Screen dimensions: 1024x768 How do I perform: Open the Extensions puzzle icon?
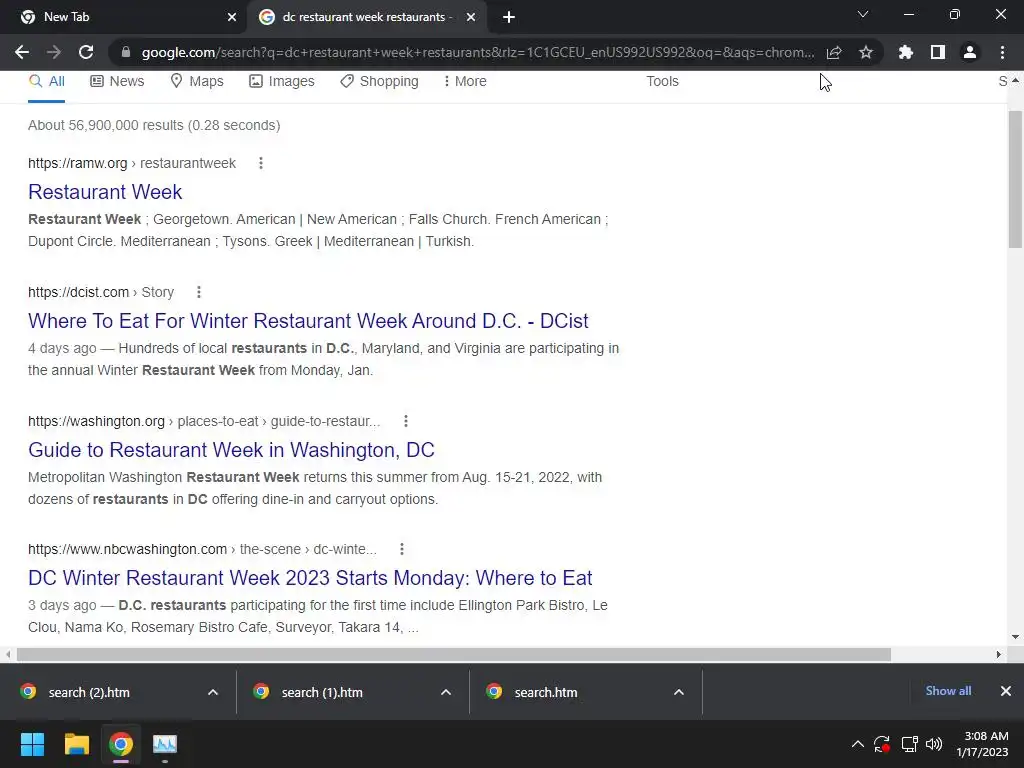tap(905, 52)
